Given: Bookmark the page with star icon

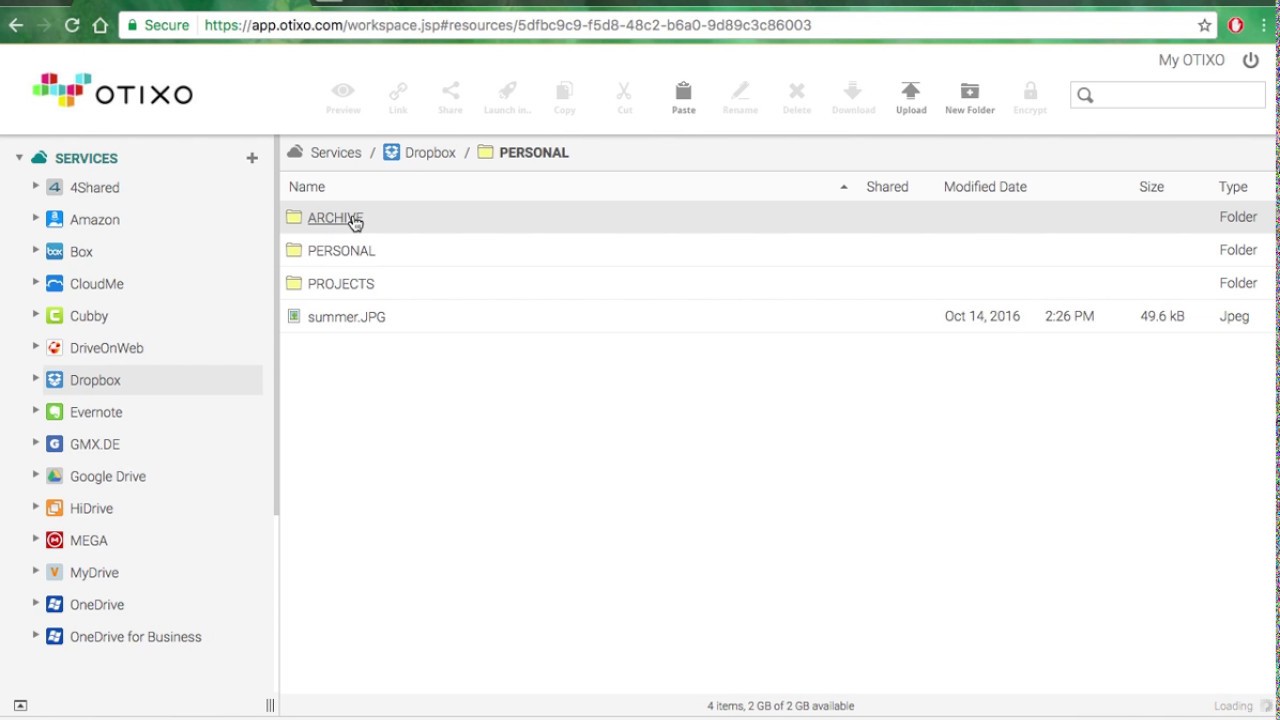Looking at the screenshot, I should [x=1205, y=25].
